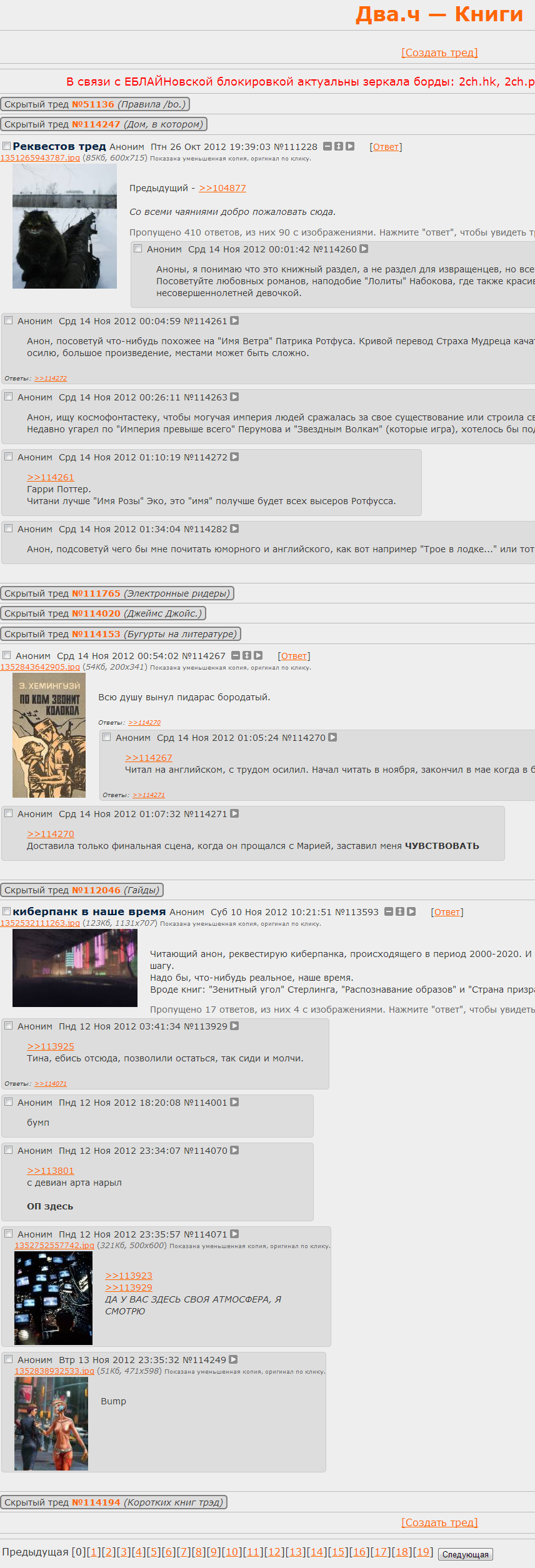Go to page 17 in pagination
535x1568 pixels.
(x=381, y=1552)
